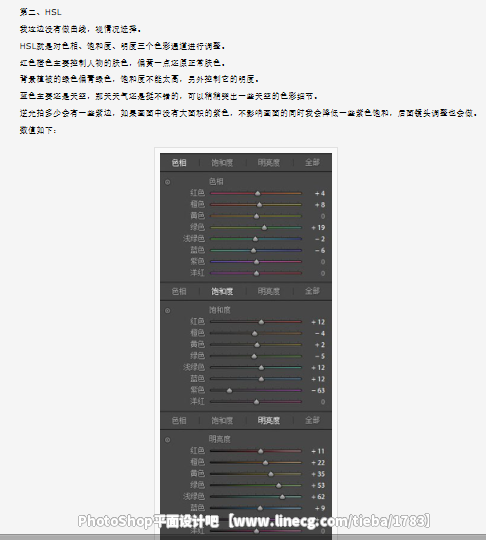Open 全部 tab in the middle tab row

(312, 291)
